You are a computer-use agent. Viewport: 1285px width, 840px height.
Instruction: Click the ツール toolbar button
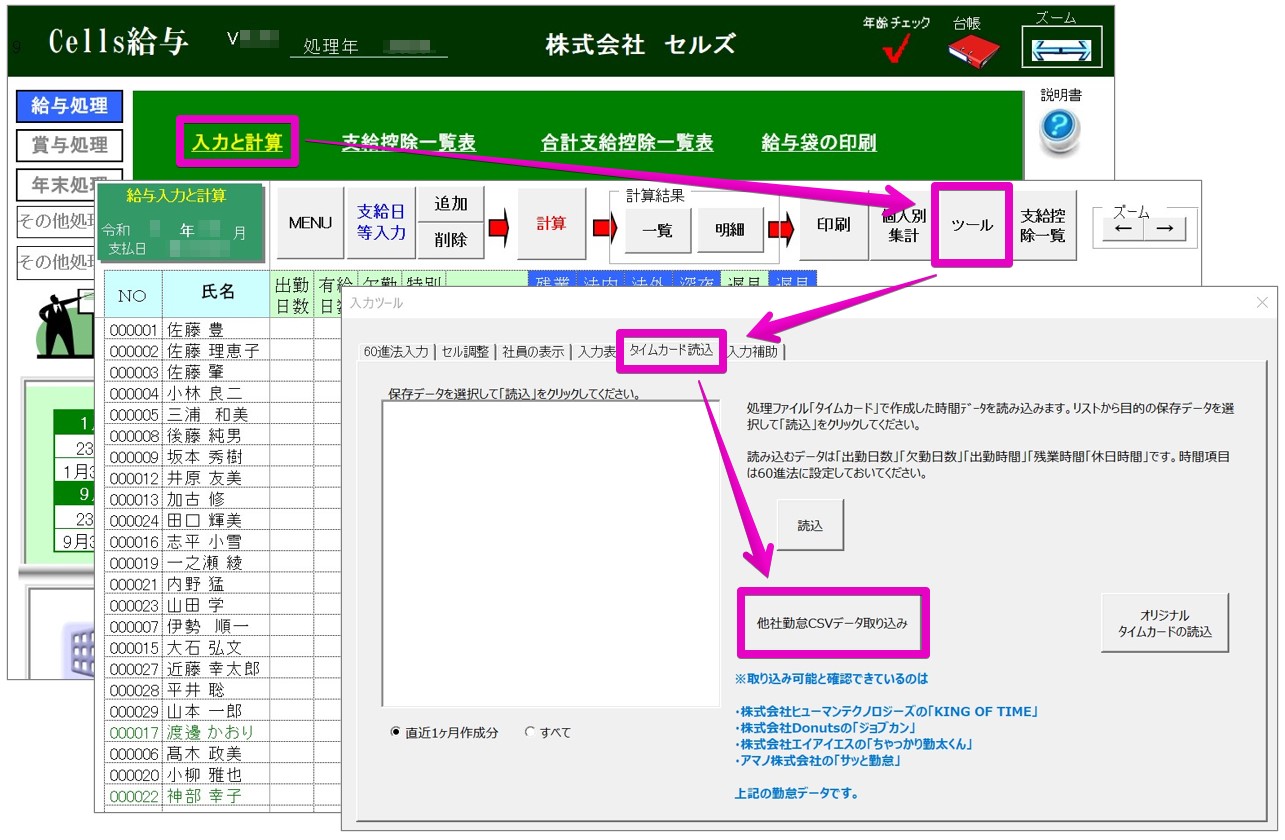971,225
